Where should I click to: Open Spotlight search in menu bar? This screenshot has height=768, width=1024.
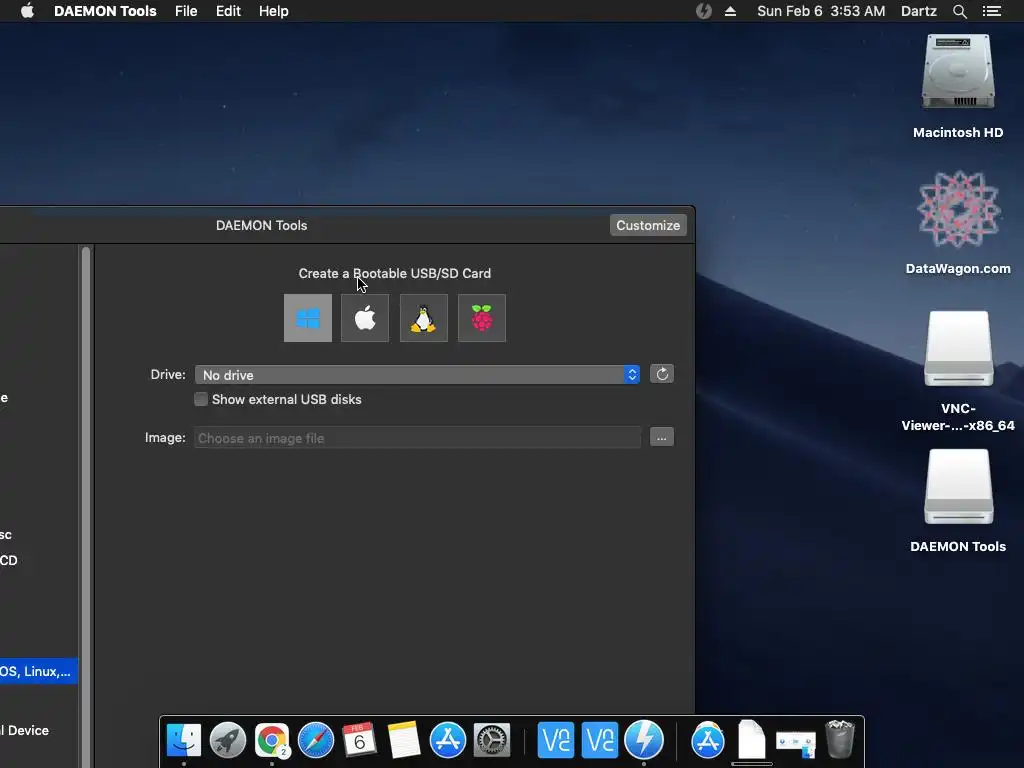[959, 11]
